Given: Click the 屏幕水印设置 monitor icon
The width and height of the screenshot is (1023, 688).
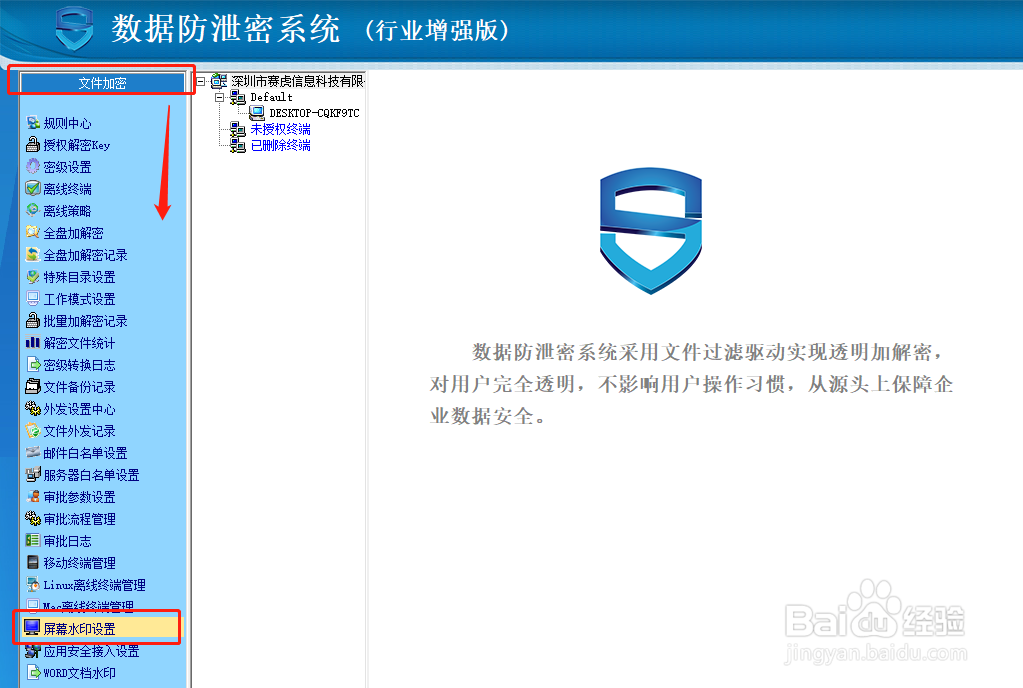Looking at the screenshot, I should (32, 628).
